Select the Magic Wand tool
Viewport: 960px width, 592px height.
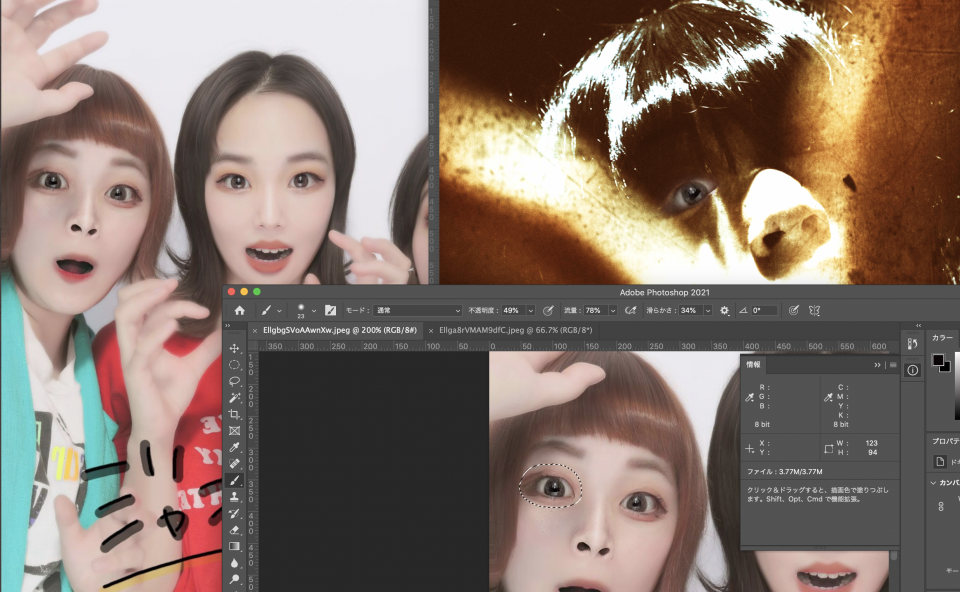pyautogui.click(x=234, y=398)
